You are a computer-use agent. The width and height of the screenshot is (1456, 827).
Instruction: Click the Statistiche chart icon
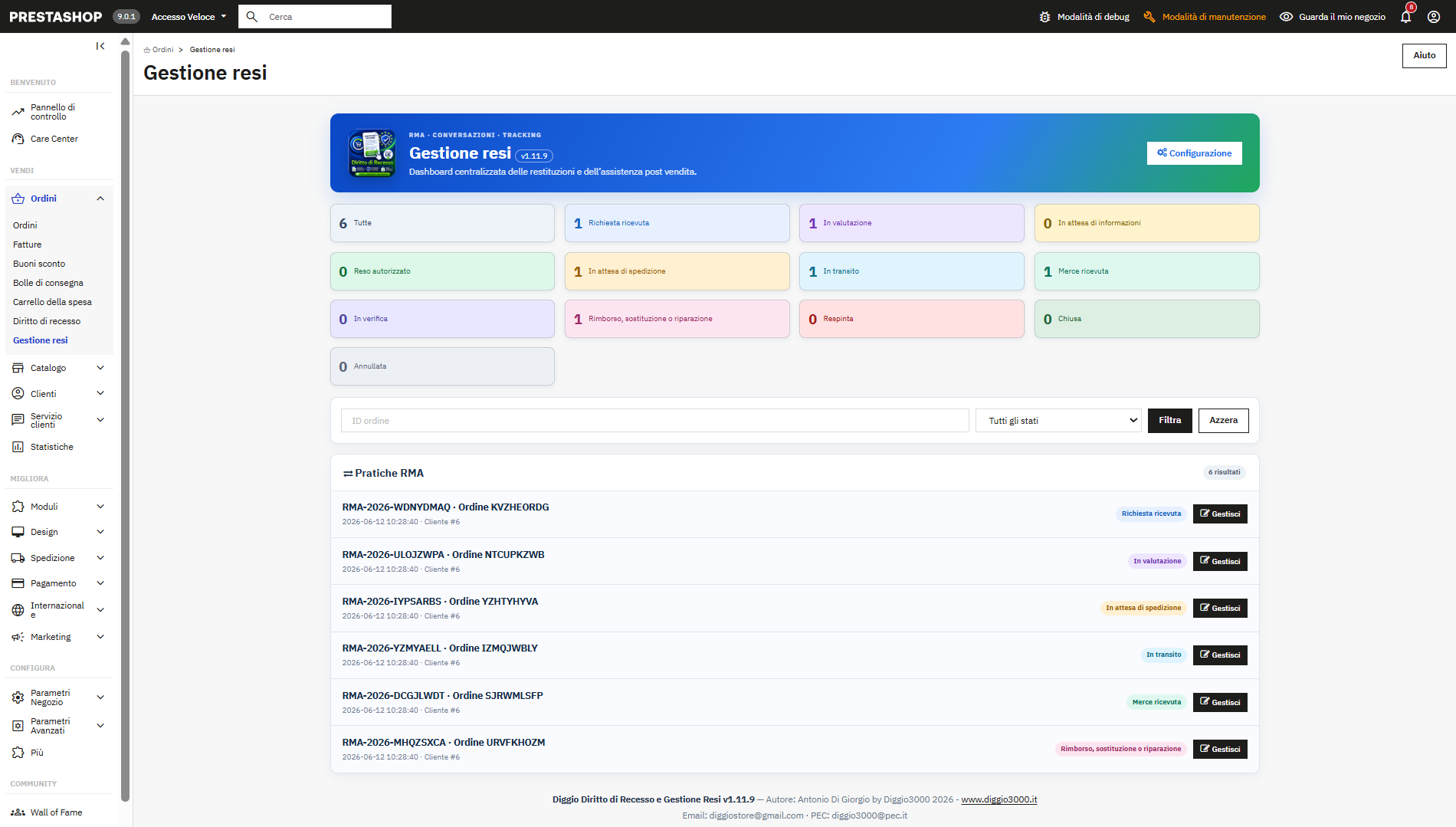coord(18,447)
